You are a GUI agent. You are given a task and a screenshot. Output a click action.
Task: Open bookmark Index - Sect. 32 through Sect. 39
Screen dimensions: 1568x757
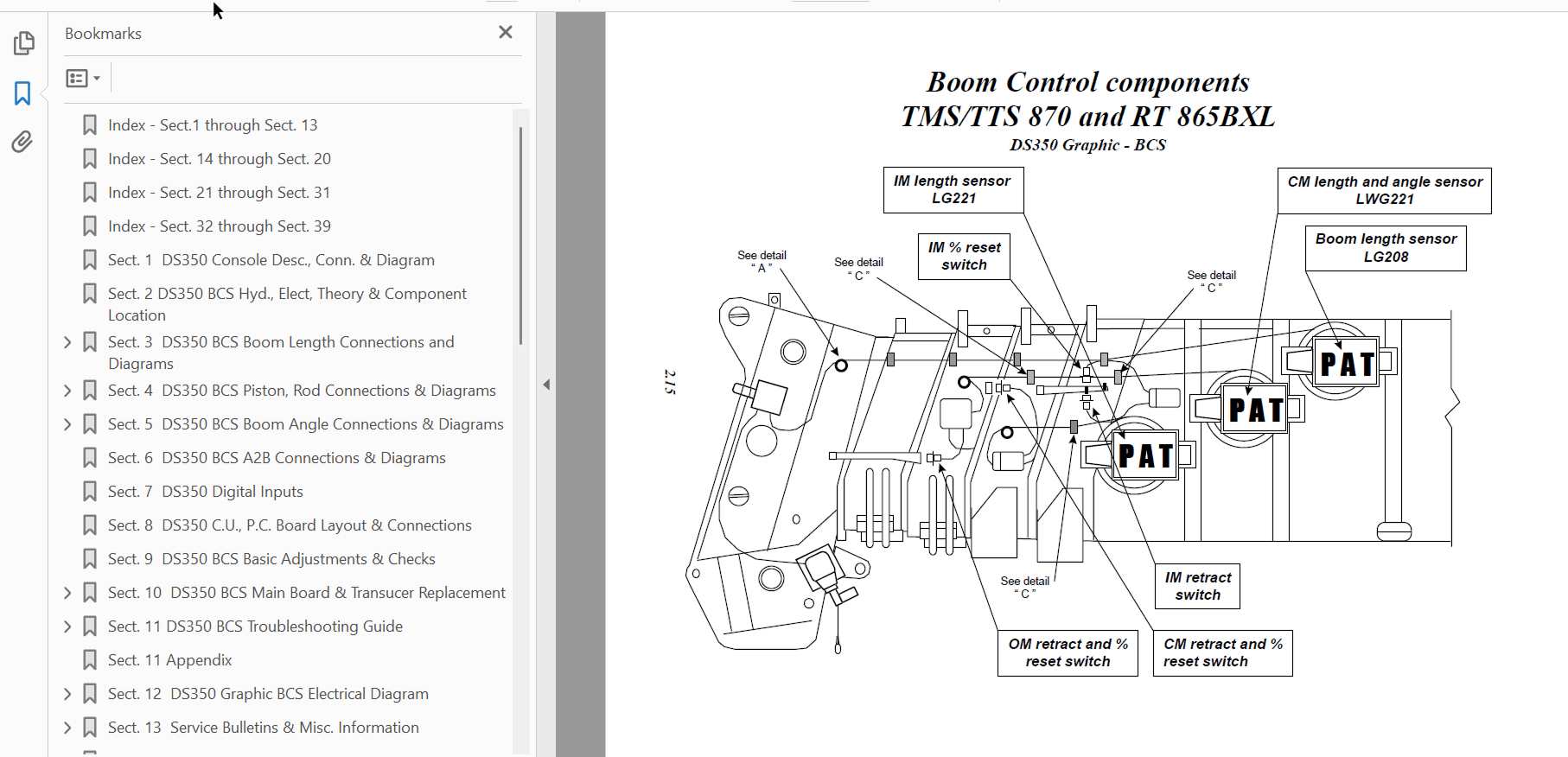coord(220,226)
